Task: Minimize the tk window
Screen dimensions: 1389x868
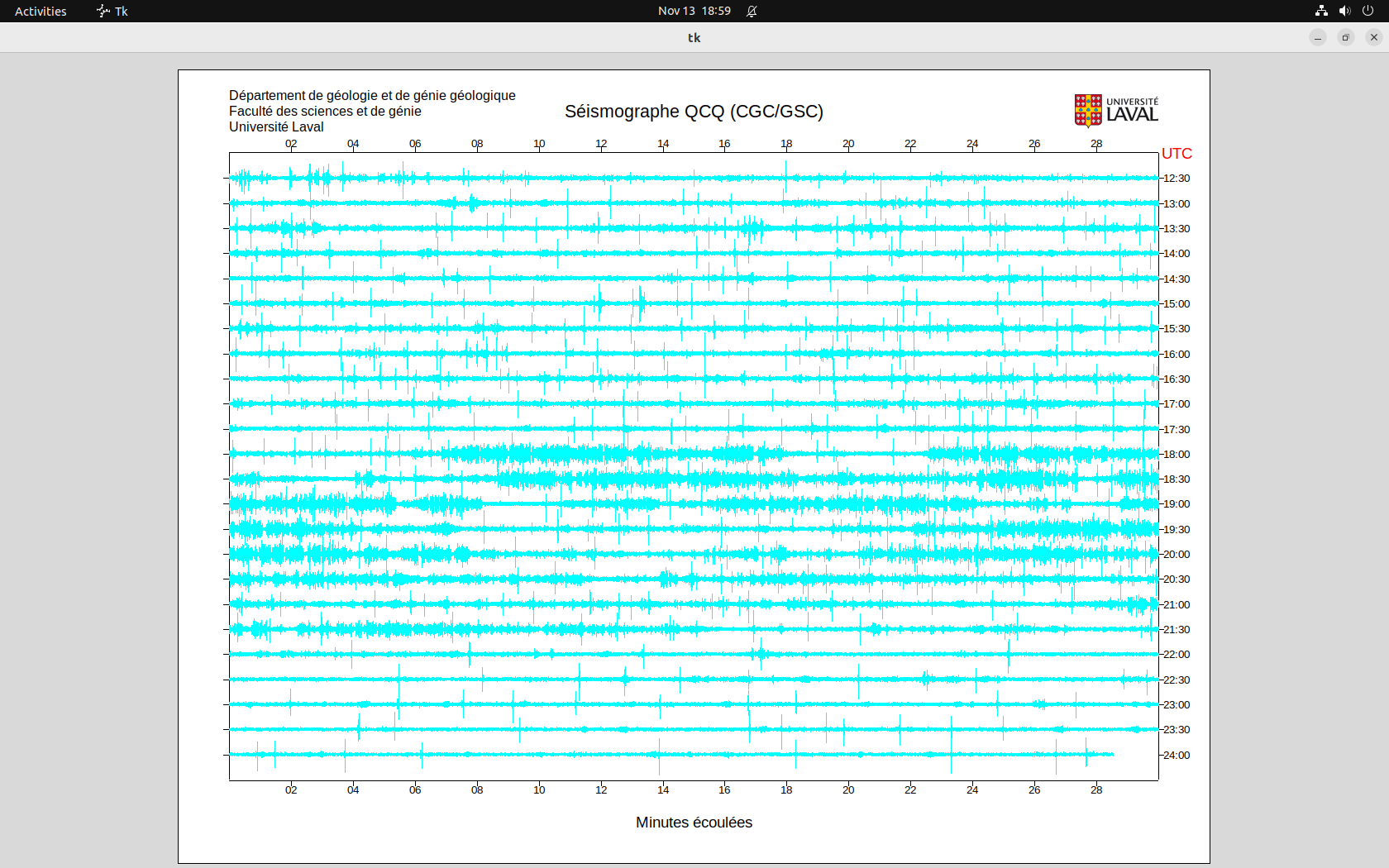Action: pos(1318,37)
